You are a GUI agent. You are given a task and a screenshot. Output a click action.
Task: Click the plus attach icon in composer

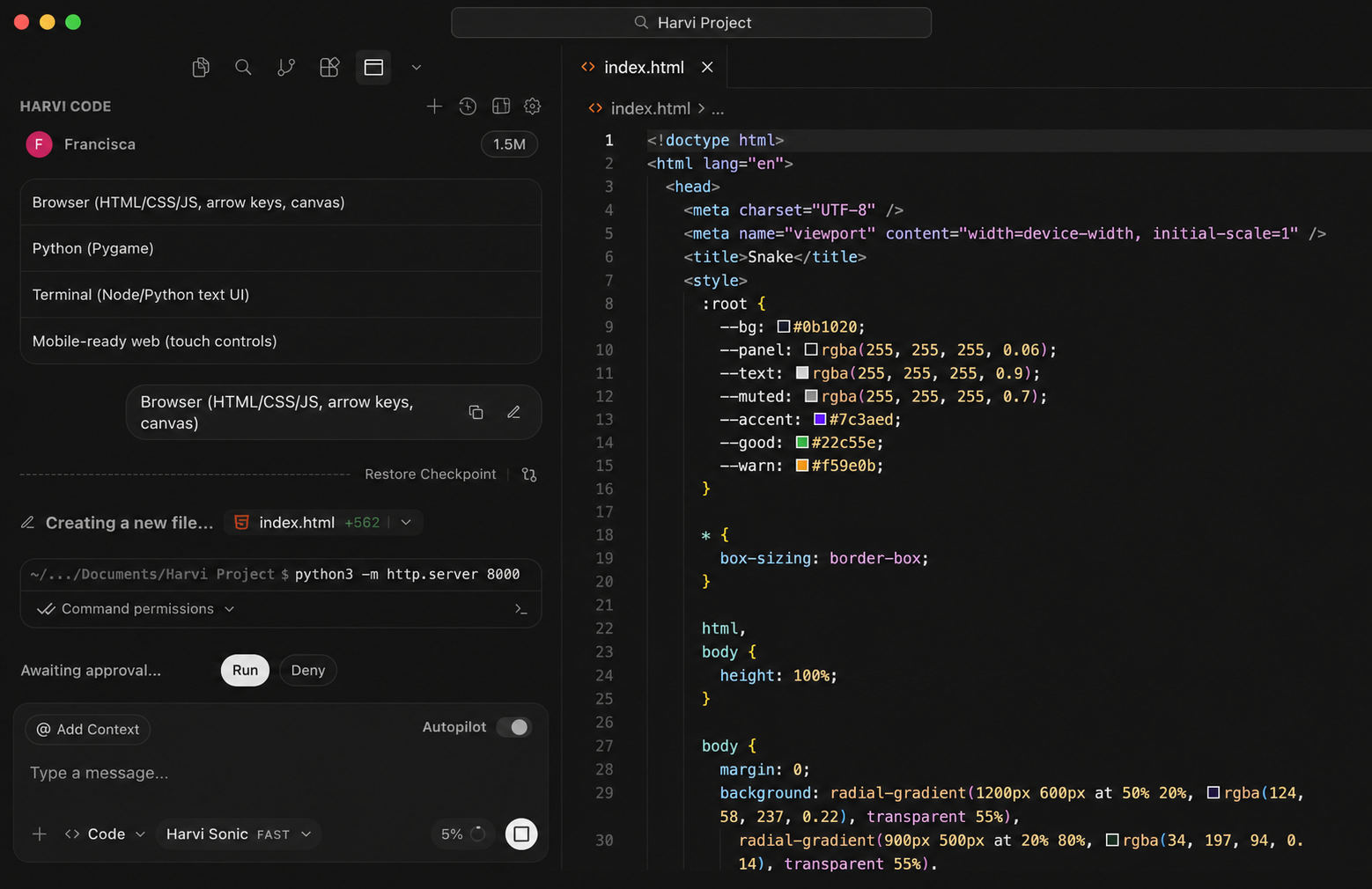coord(40,834)
